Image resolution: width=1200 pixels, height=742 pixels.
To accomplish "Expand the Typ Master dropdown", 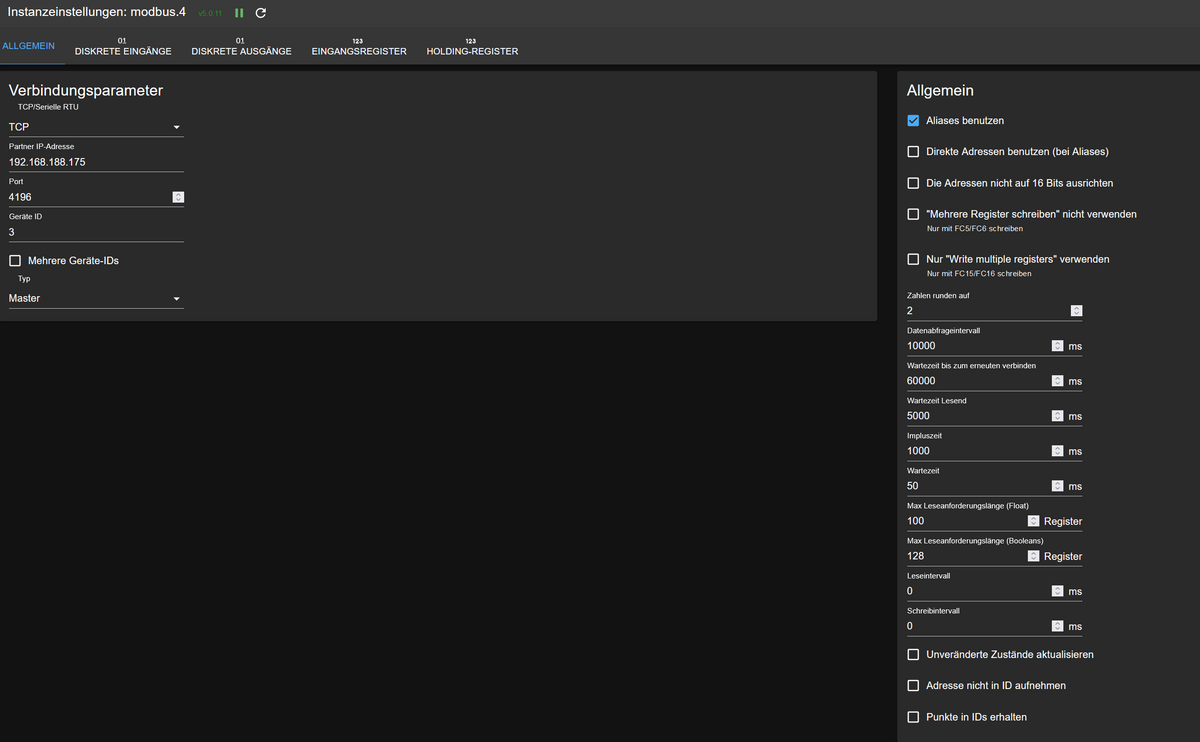I will click(95, 298).
